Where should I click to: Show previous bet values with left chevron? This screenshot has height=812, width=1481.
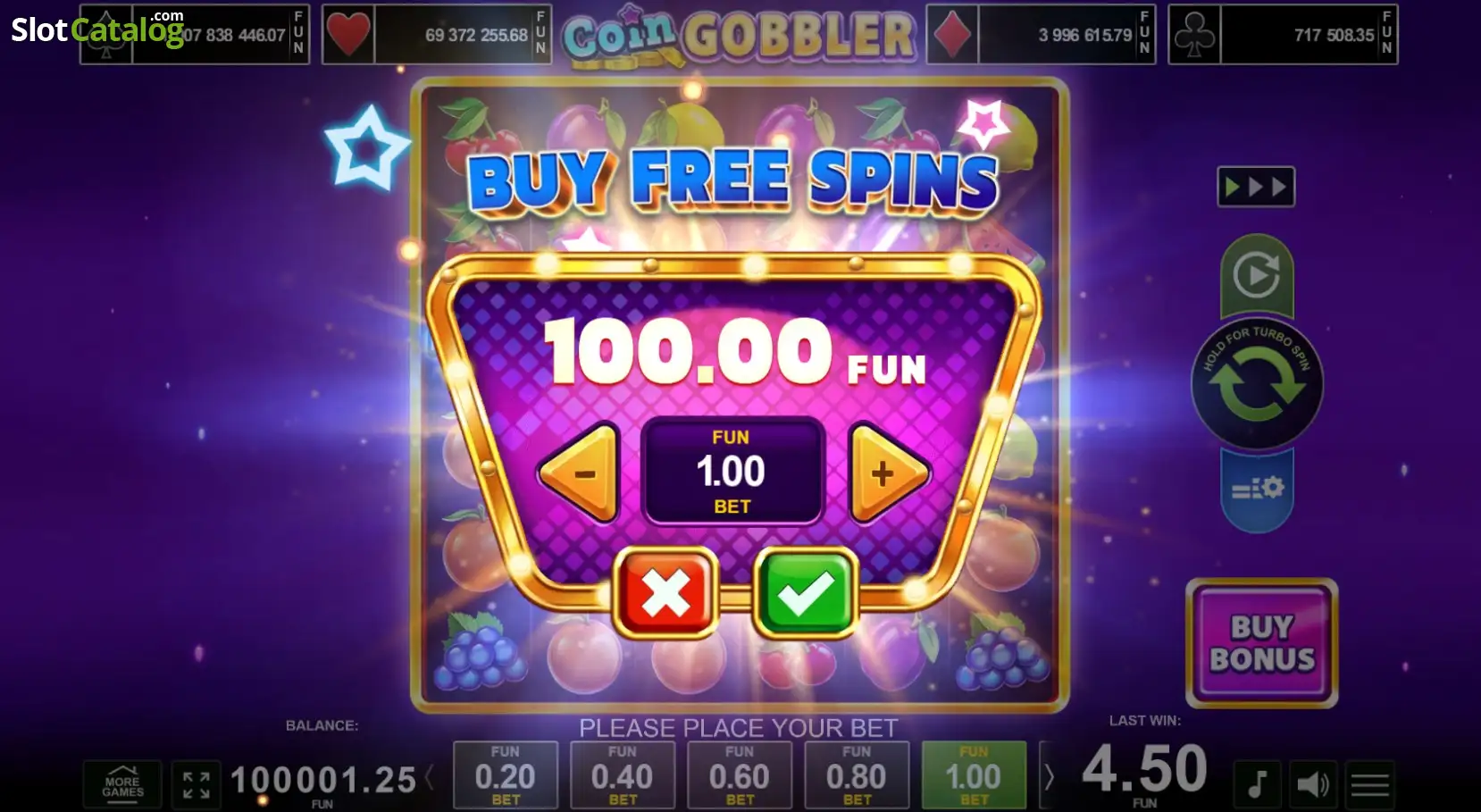click(430, 777)
